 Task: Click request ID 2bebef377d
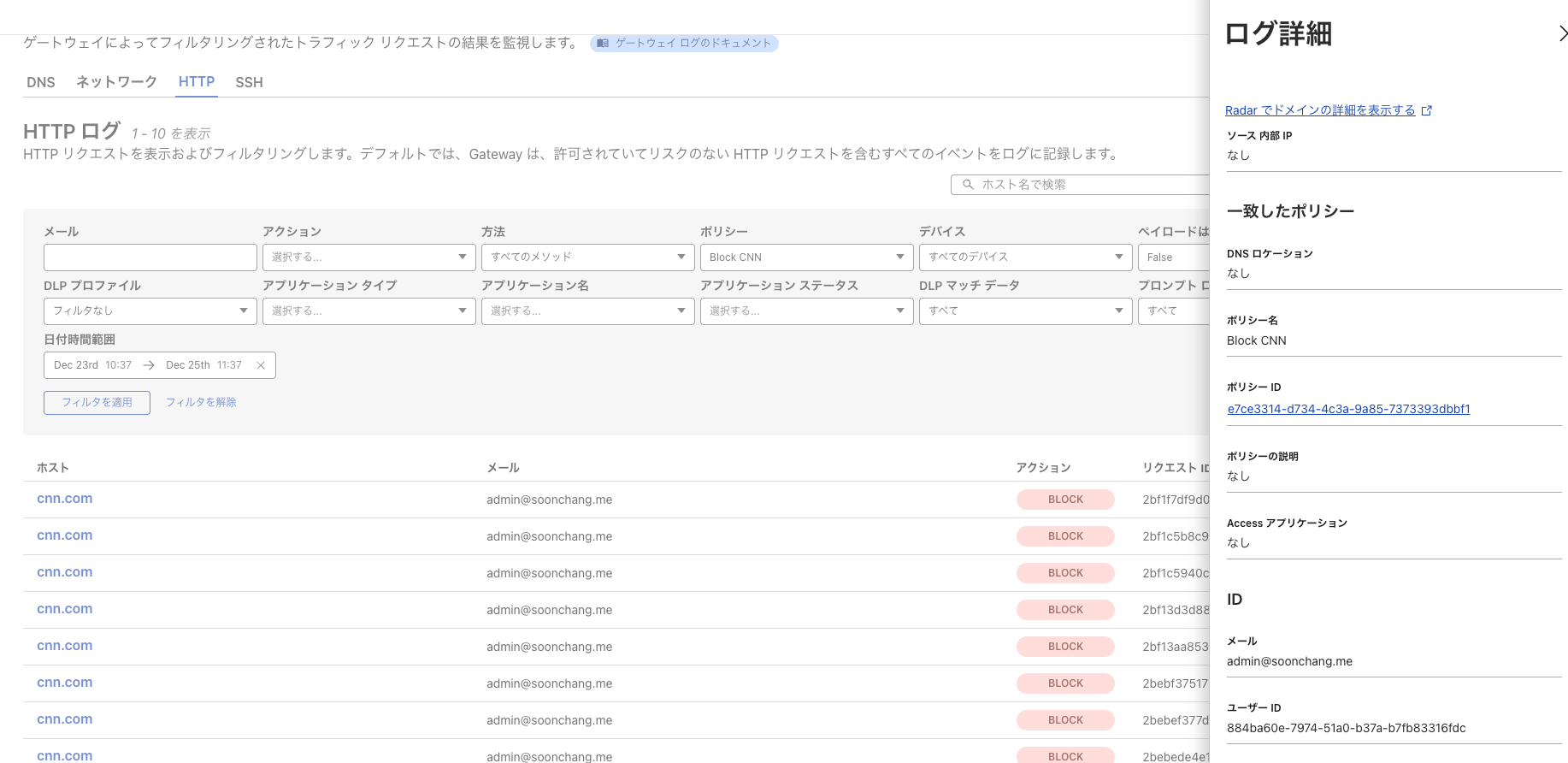[1176, 720]
